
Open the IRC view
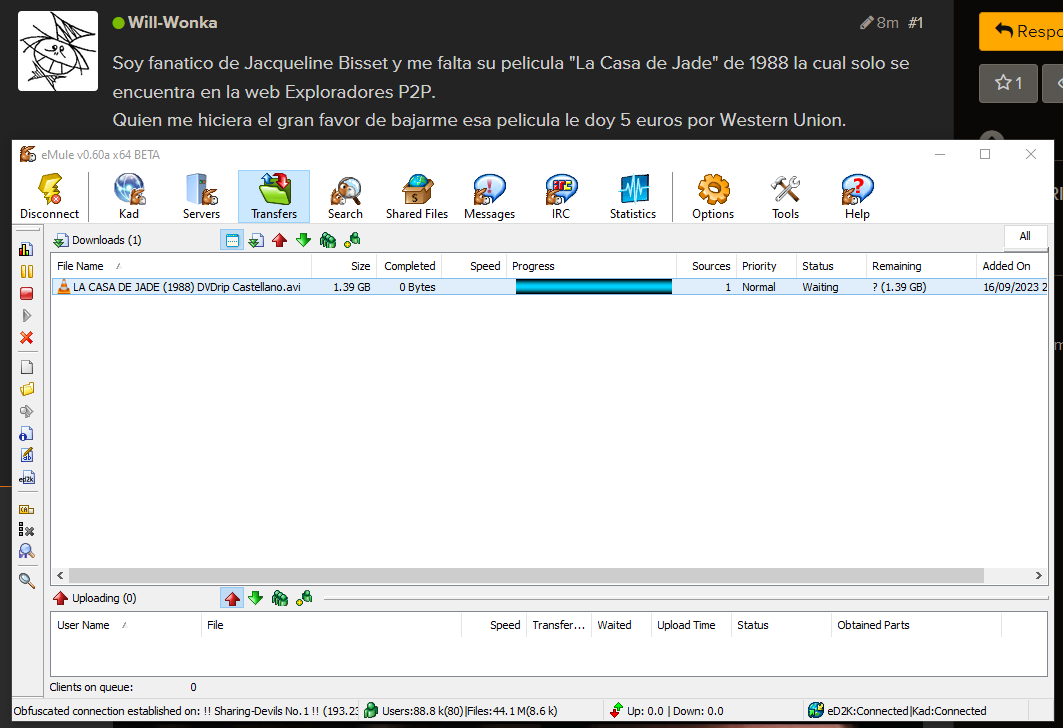coord(561,197)
